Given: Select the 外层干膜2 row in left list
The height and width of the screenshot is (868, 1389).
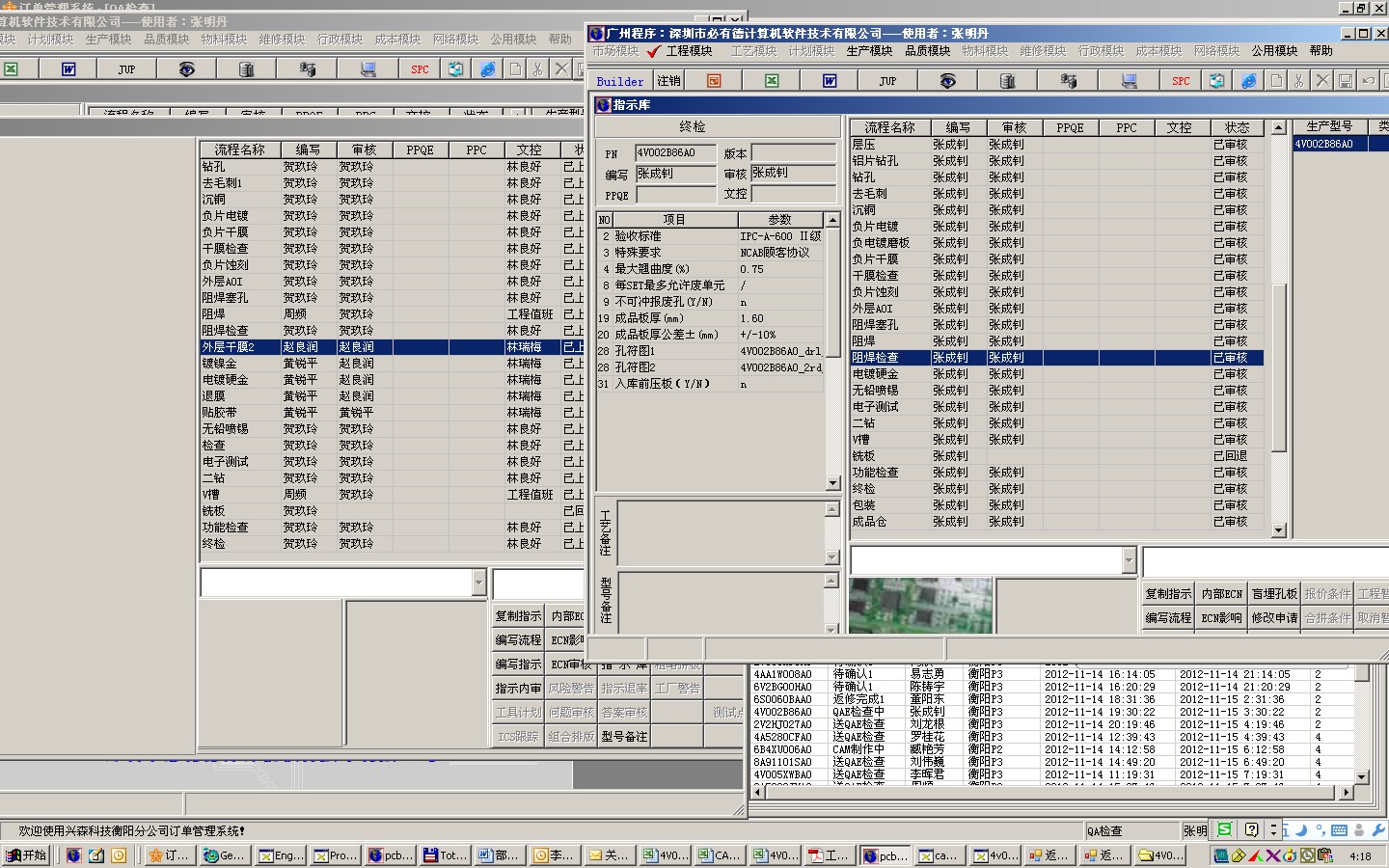Looking at the screenshot, I should tap(229, 347).
